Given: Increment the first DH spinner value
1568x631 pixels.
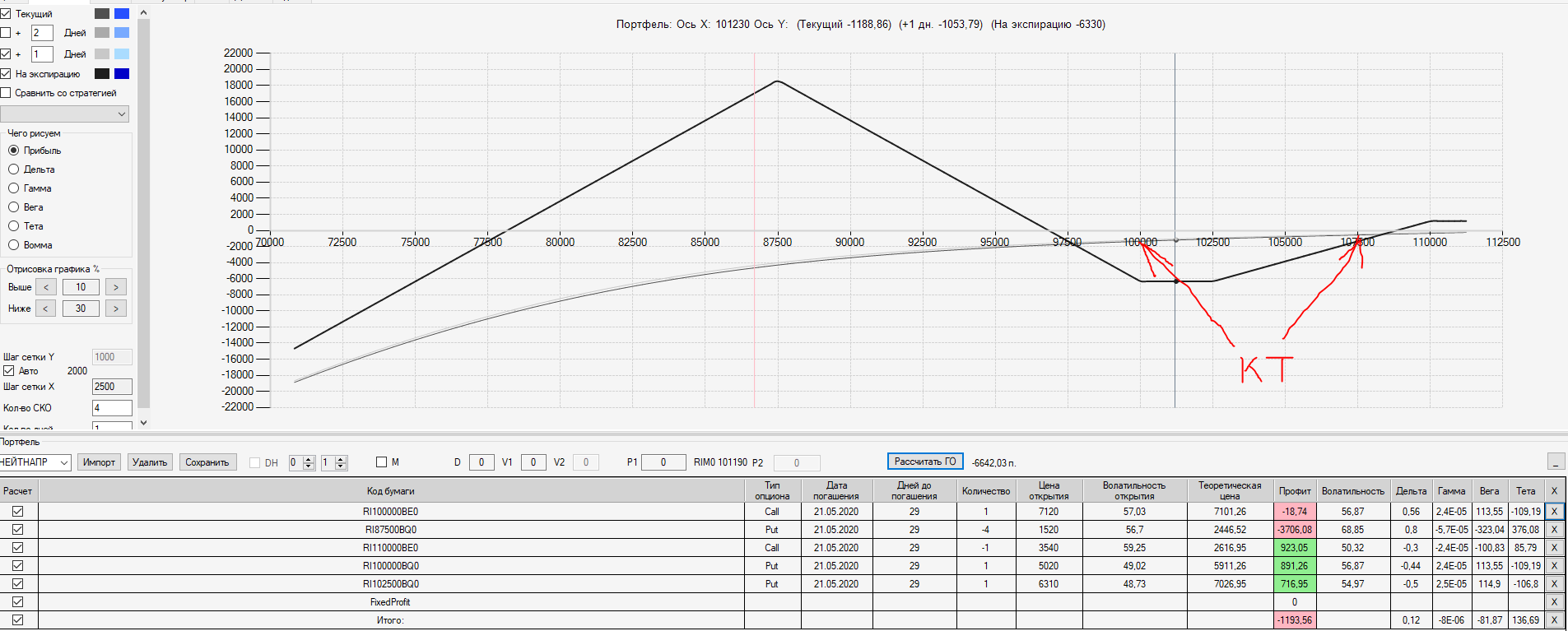Looking at the screenshot, I should [309, 459].
